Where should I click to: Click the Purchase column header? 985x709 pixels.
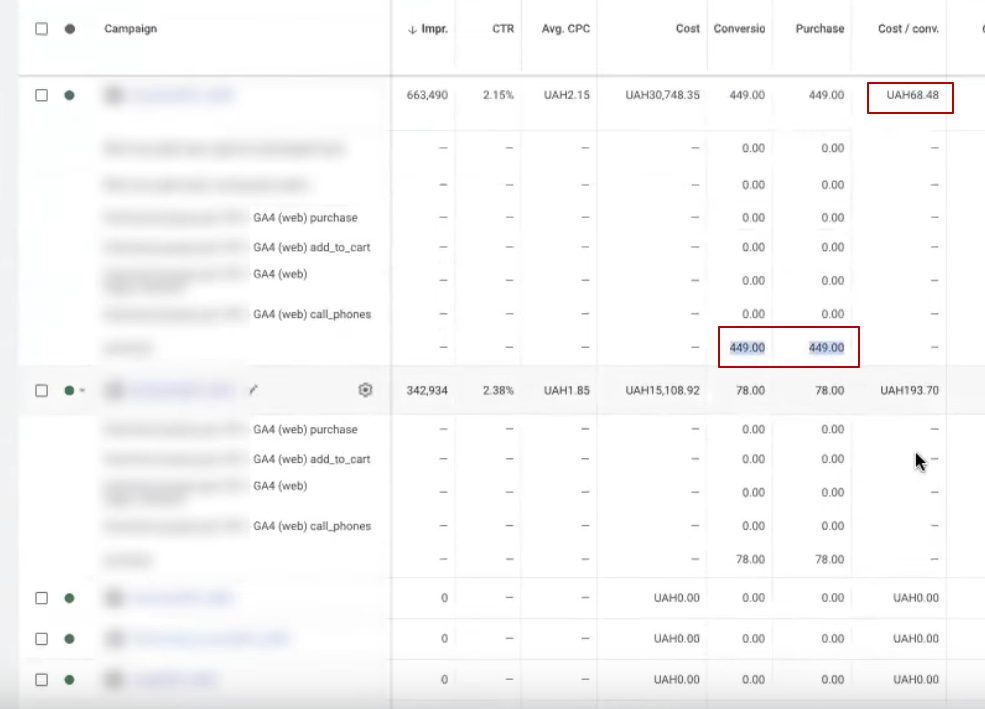point(820,29)
